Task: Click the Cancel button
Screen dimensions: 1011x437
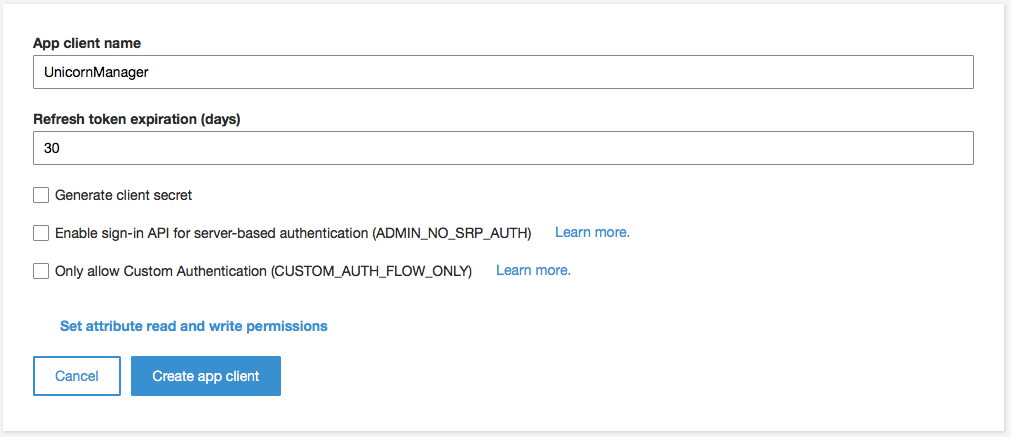Action: pyautogui.click(x=77, y=376)
